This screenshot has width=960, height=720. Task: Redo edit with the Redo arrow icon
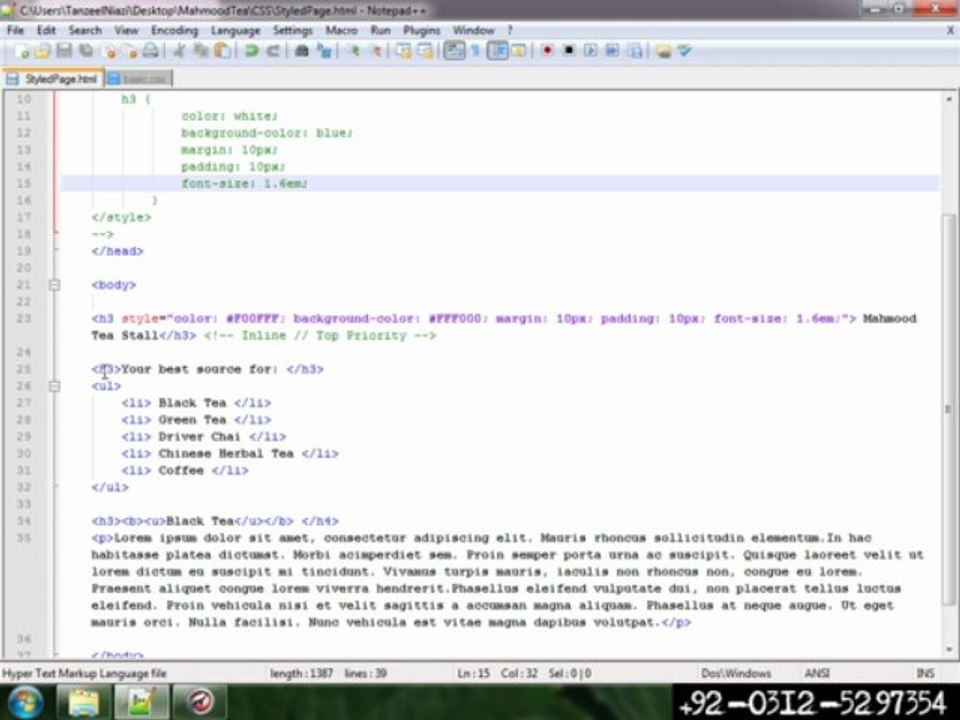click(273, 51)
